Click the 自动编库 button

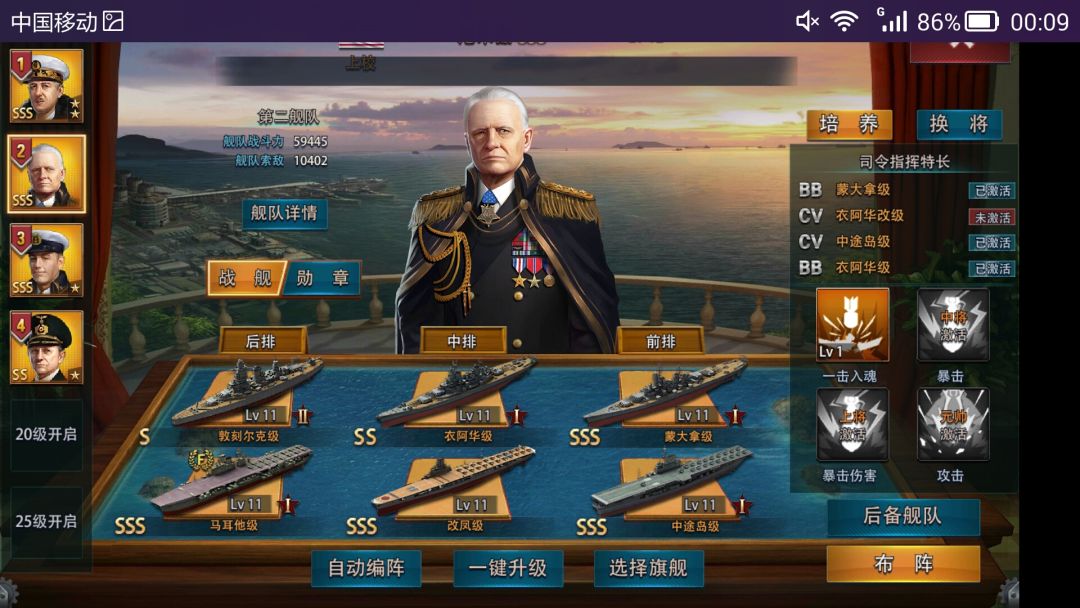pyautogui.click(x=366, y=568)
